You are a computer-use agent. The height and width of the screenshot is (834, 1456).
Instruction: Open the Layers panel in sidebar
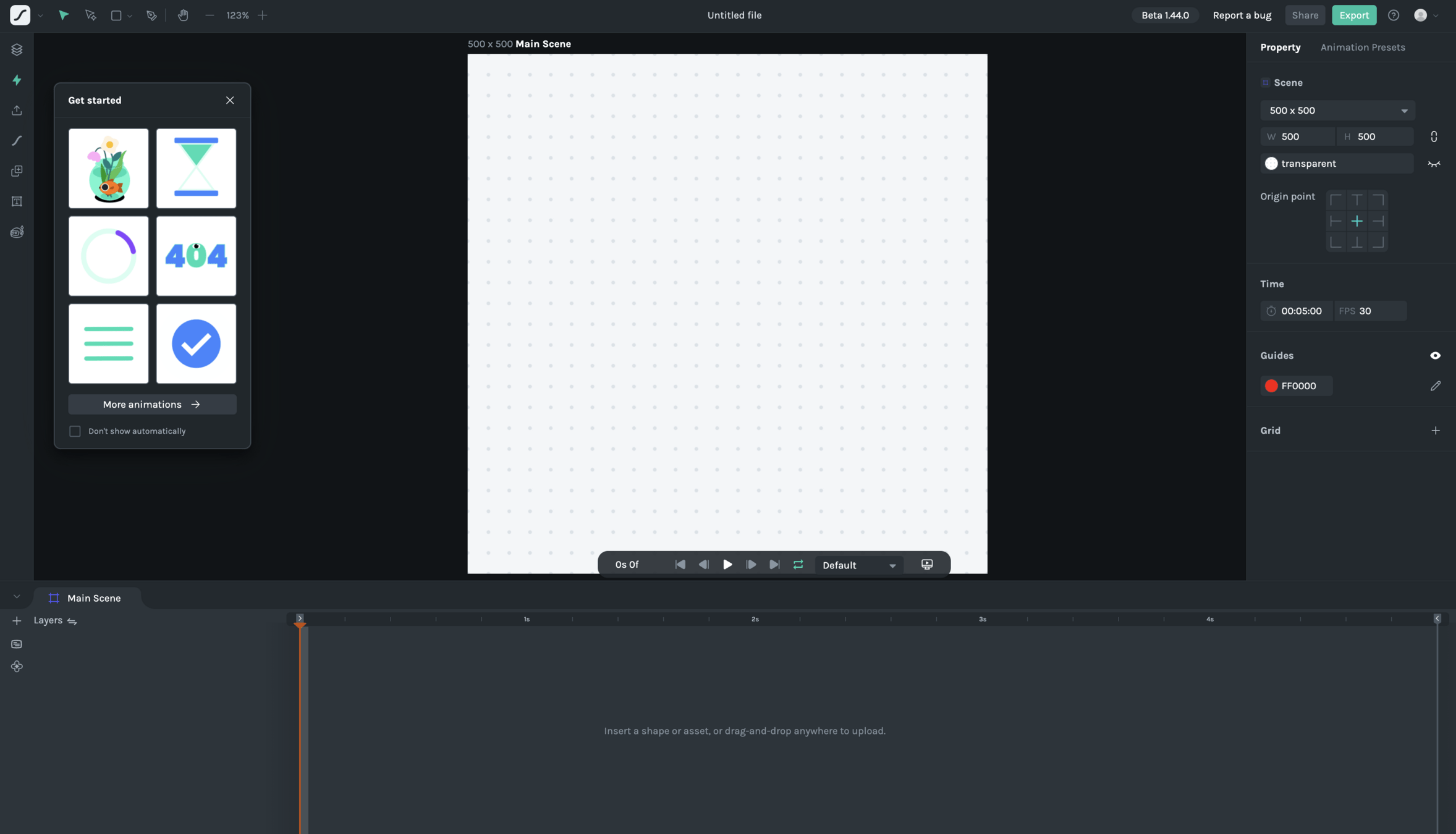(17, 49)
